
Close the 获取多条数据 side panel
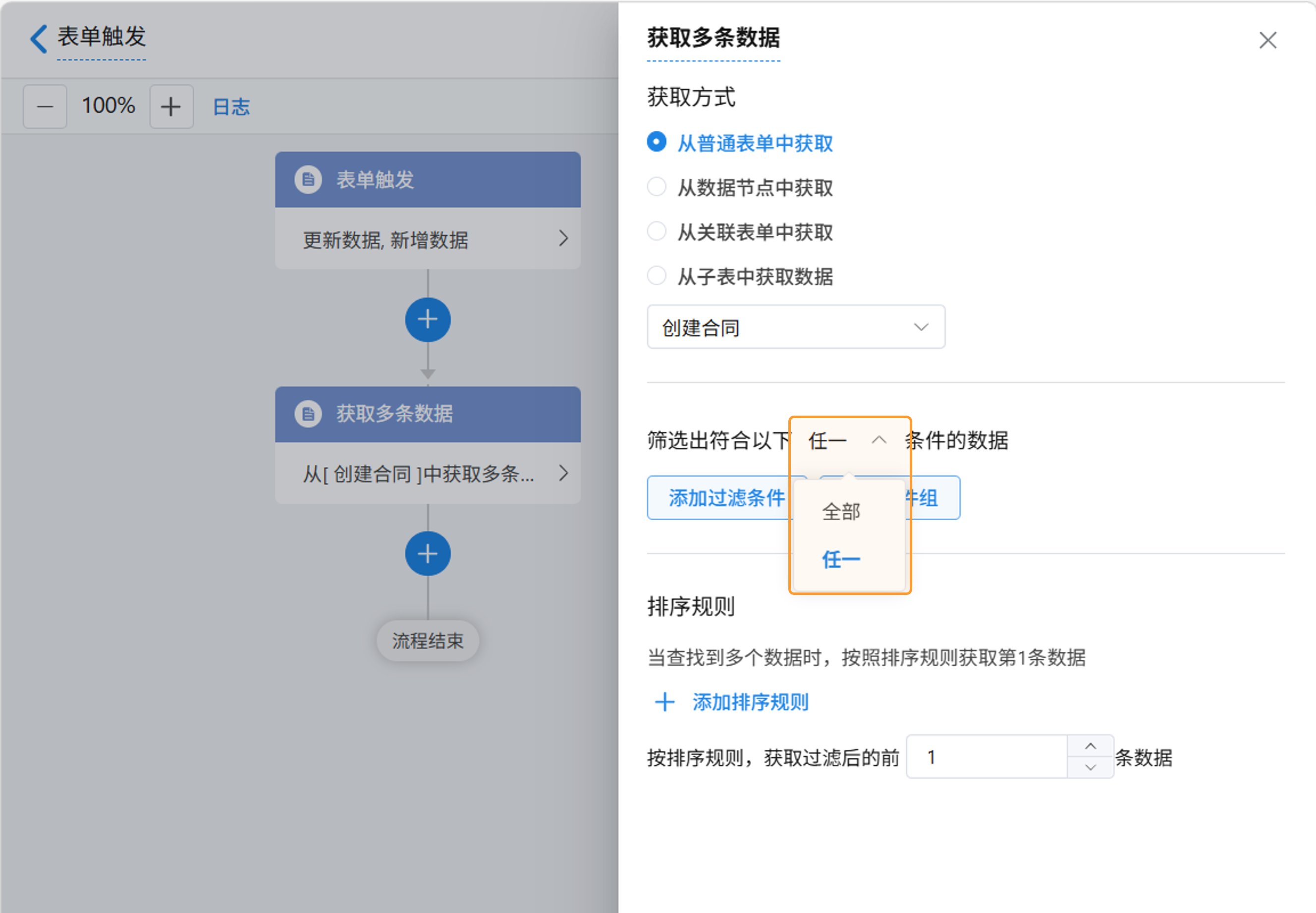click(1267, 40)
